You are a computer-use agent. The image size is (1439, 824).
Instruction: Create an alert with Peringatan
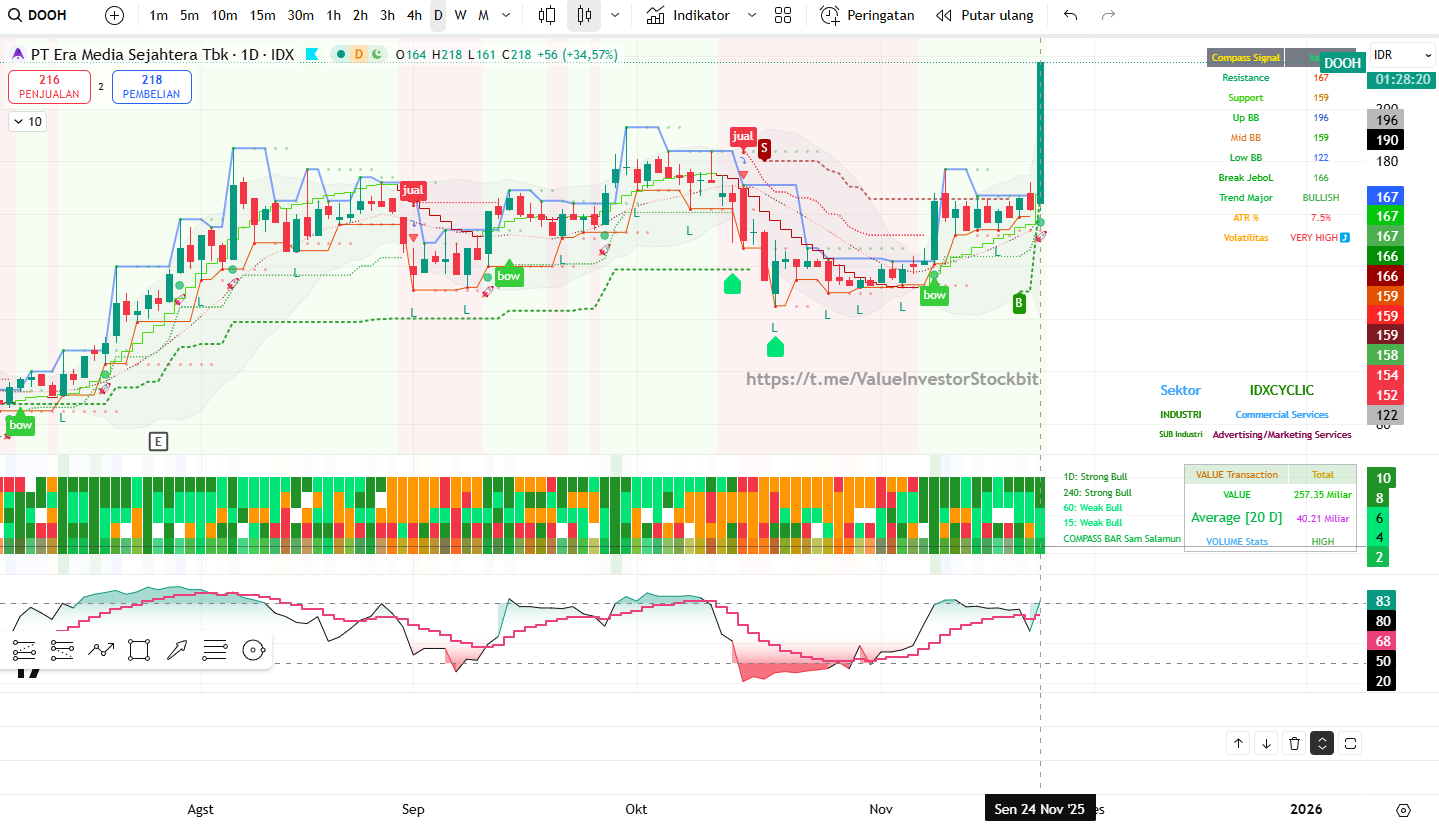click(868, 15)
